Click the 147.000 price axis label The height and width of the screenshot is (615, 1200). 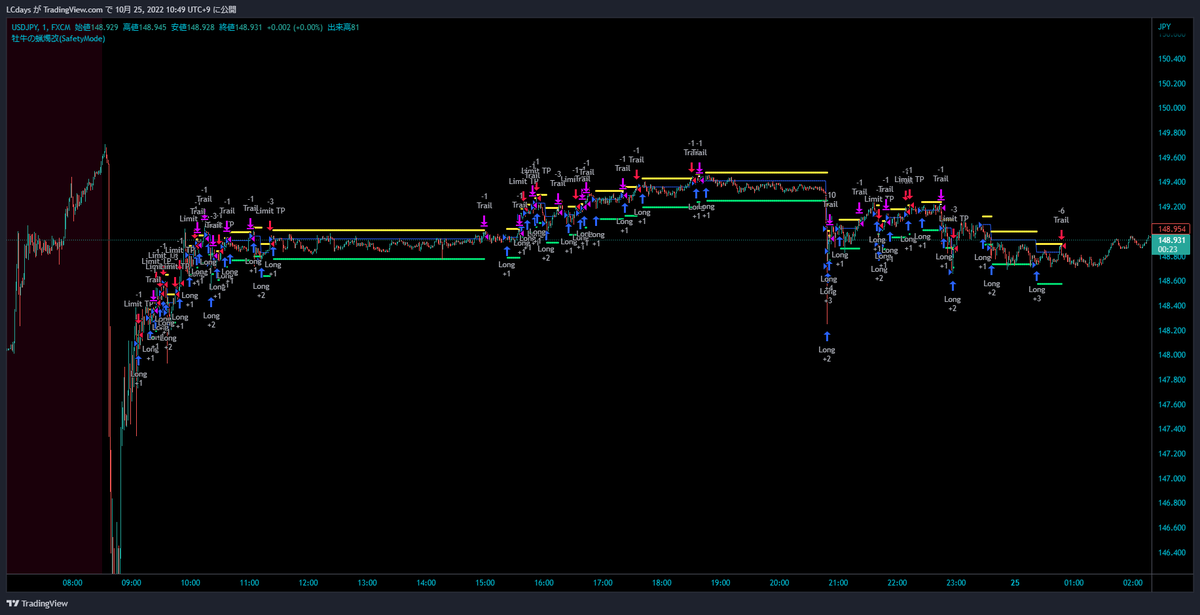coord(1172,479)
